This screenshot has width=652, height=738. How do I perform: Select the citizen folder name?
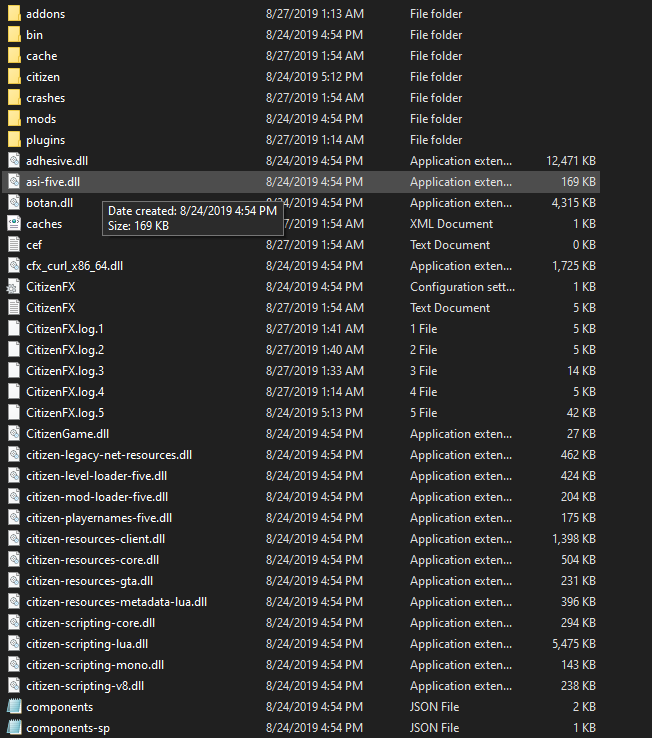pyautogui.click(x=43, y=77)
